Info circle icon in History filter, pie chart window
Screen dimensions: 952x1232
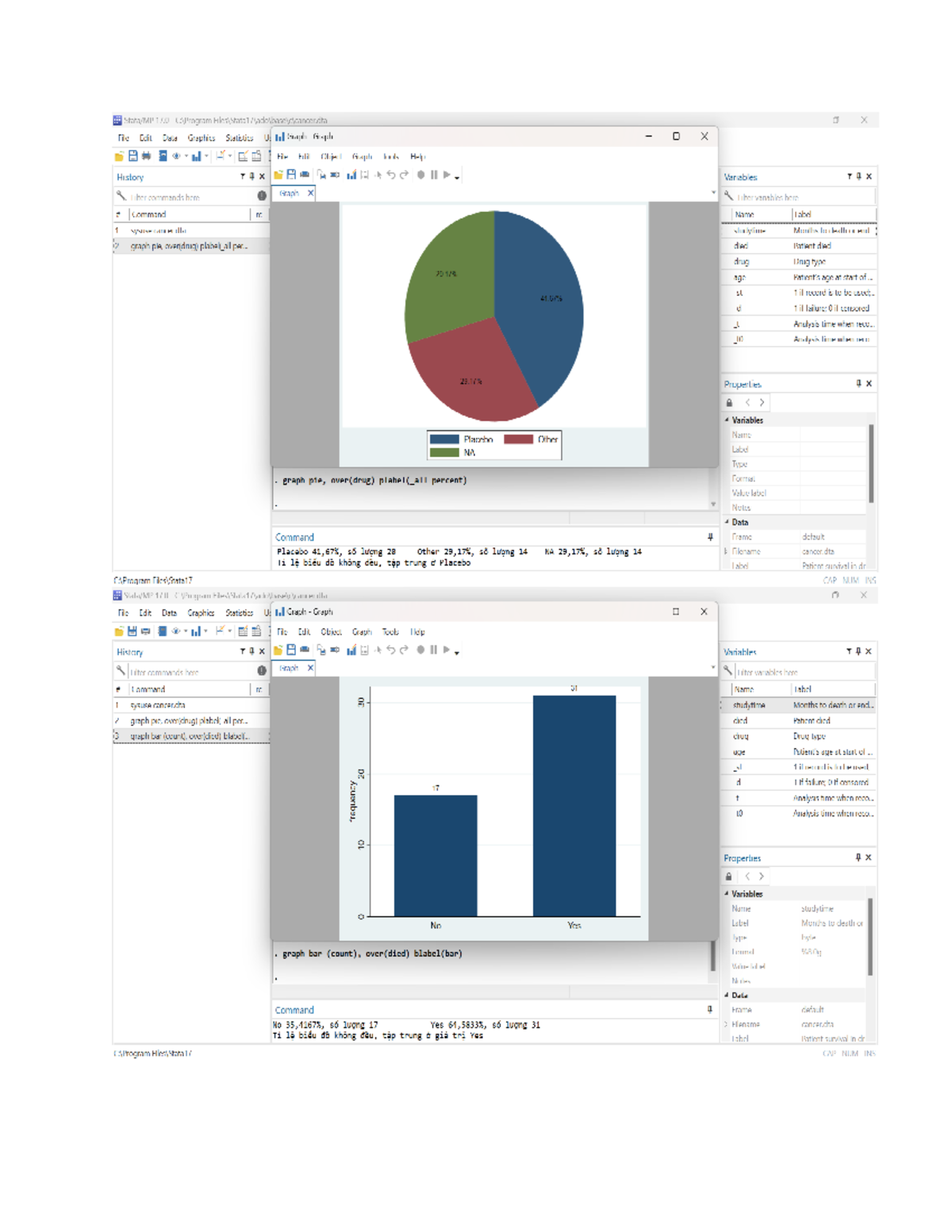coord(262,196)
